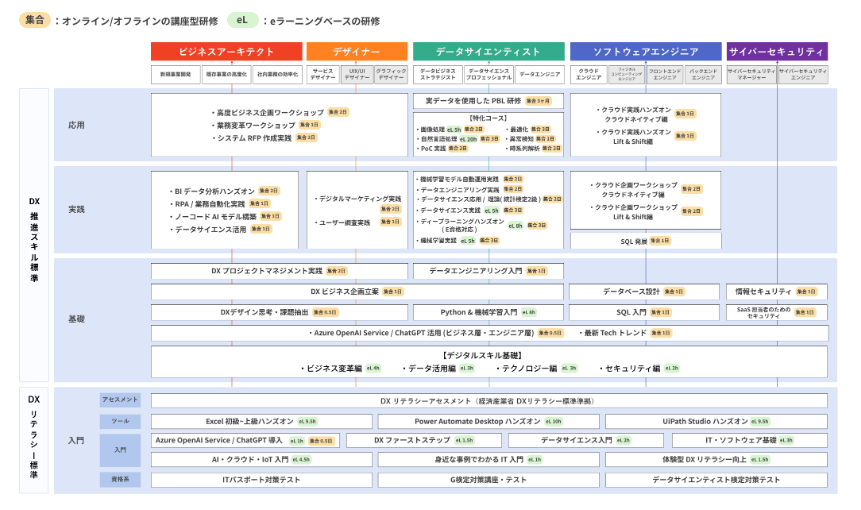Image resolution: width=861 pixels, height=510 pixels.
Task: Select ITパスポート対策テスト box
Action: click(x=261, y=480)
